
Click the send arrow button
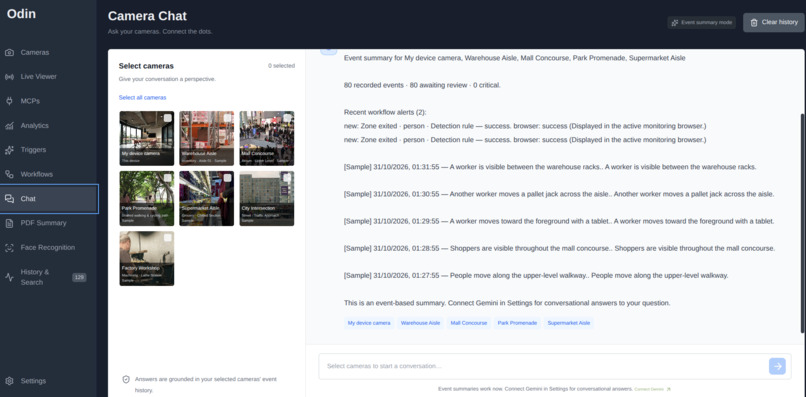click(x=777, y=366)
